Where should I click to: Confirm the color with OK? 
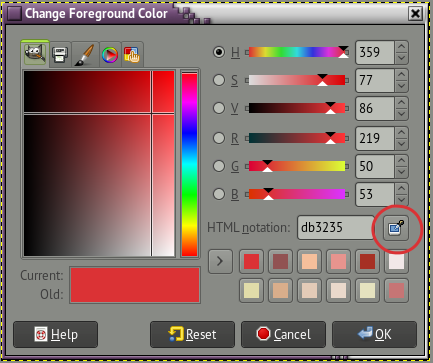point(374,334)
